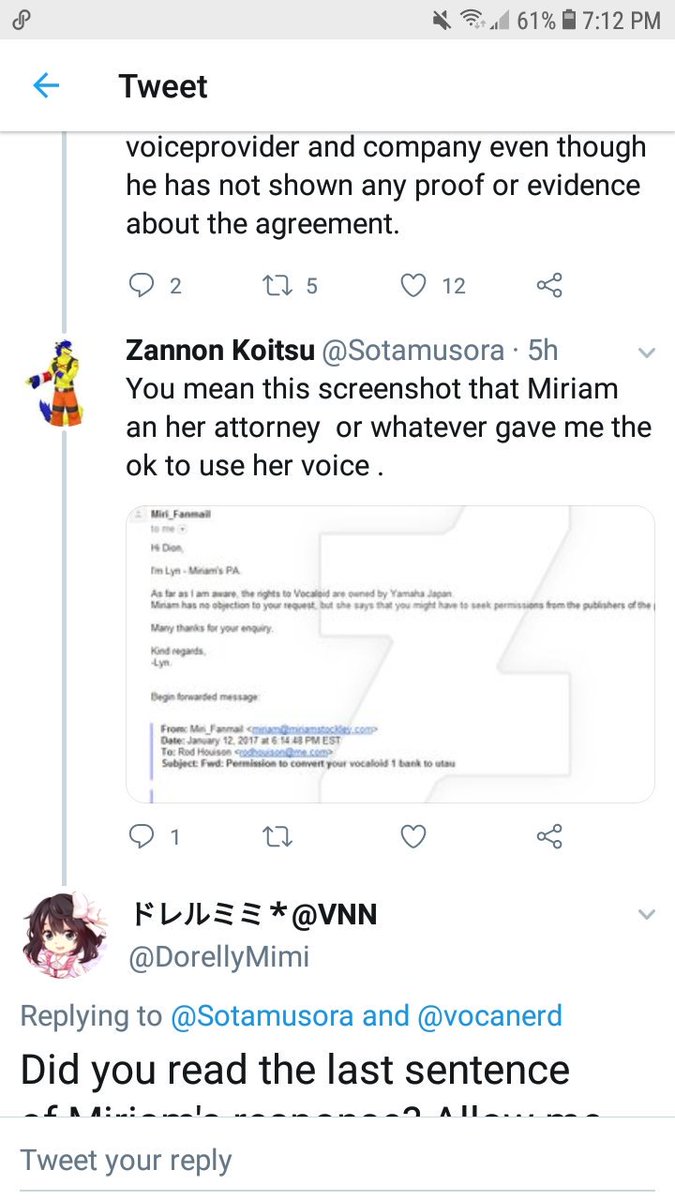The width and height of the screenshot is (675, 1200).
Task: Open options chevron on Zannon Koitsu's tweet
Action: pyautogui.click(x=646, y=352)
